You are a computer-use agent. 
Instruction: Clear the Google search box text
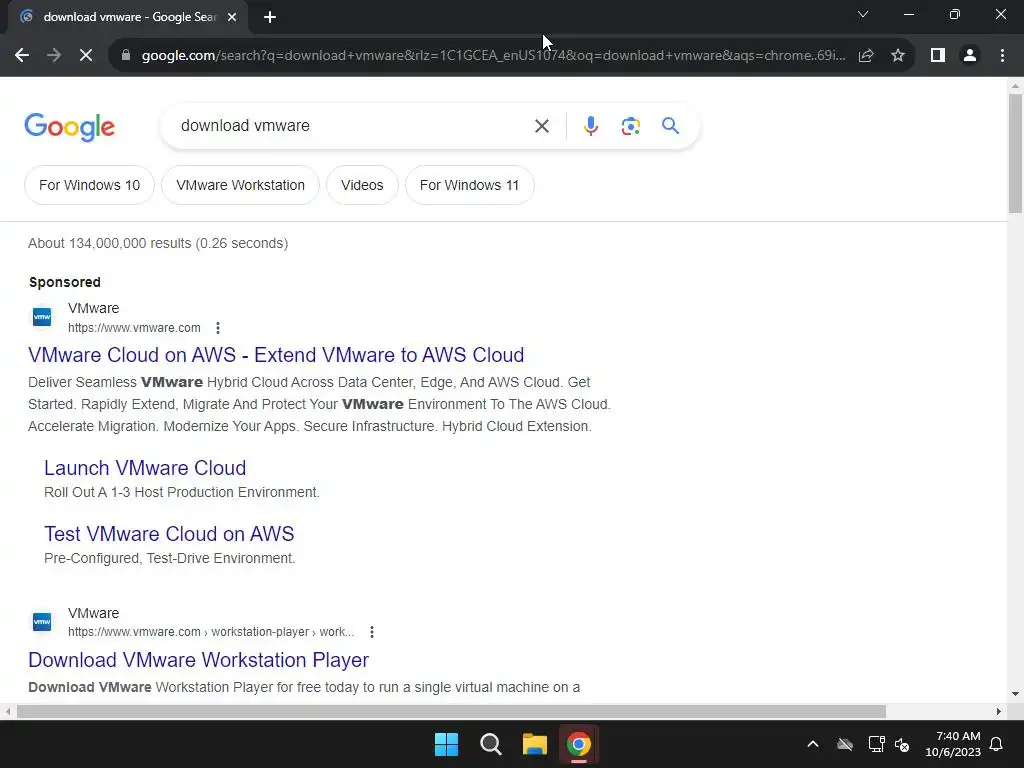pyautogui.click(x=542, y=126)
